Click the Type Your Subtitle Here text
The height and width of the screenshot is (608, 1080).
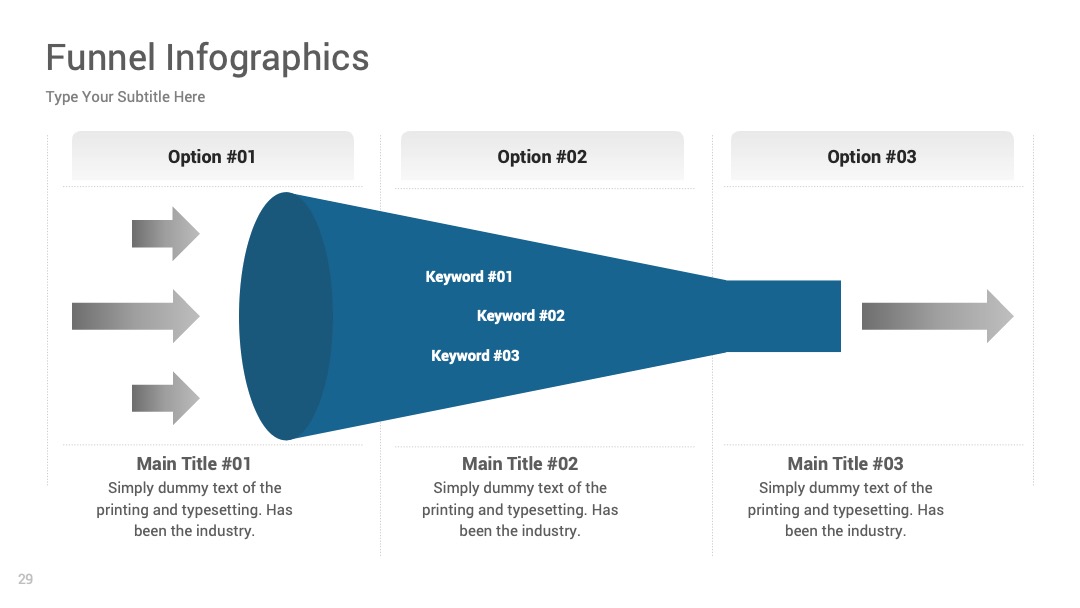pyautogui.click(x=125, y=97)
